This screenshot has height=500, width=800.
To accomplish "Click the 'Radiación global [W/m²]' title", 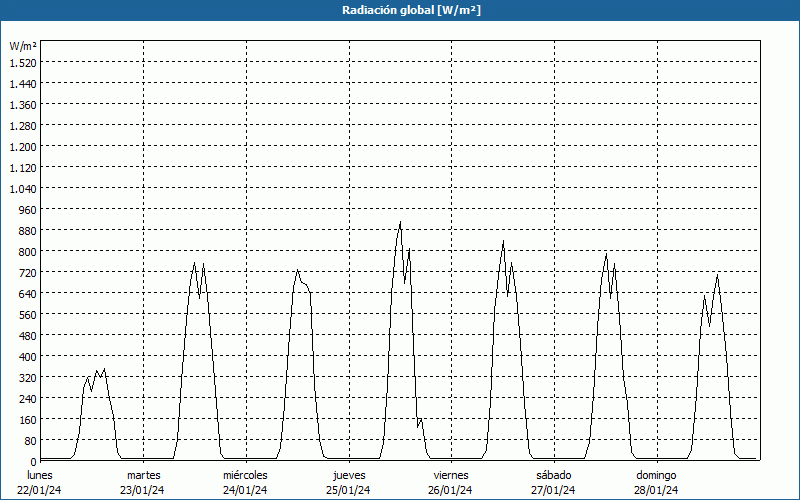I will (411, 10).
